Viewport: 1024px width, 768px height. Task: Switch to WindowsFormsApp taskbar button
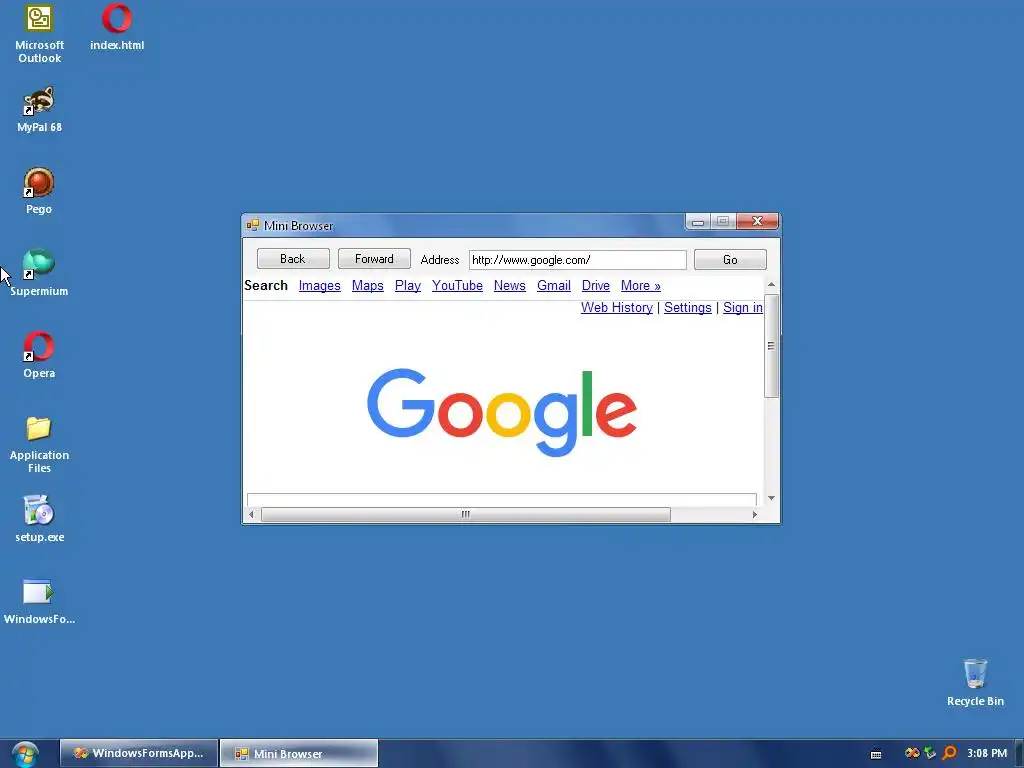(x=139, y=753)
